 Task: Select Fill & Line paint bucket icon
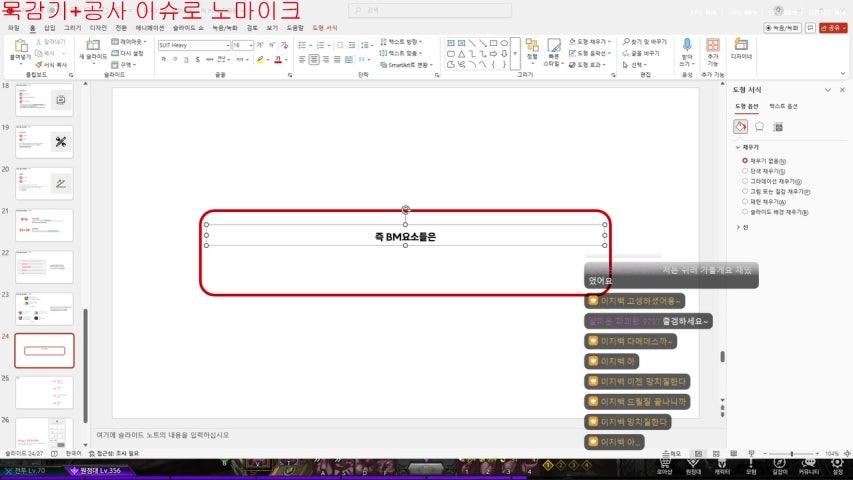click(x=741, y=127)
